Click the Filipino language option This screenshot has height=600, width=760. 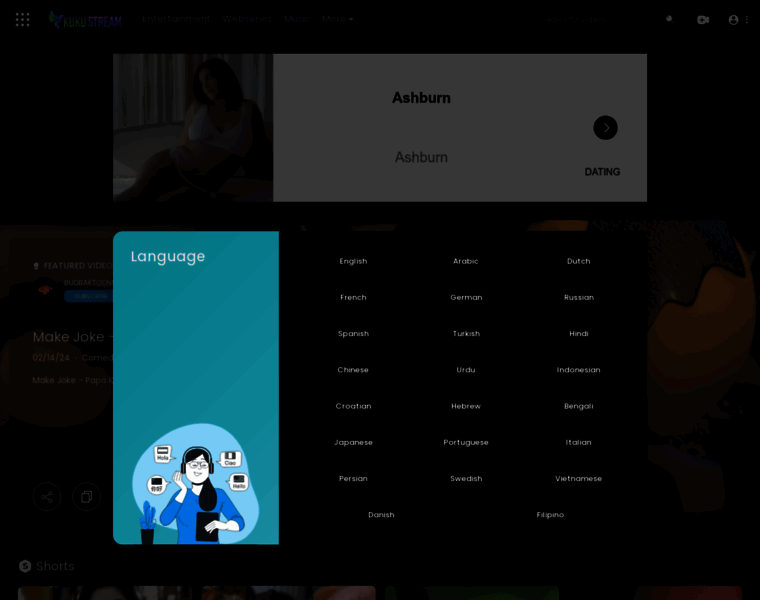point(550,515)
